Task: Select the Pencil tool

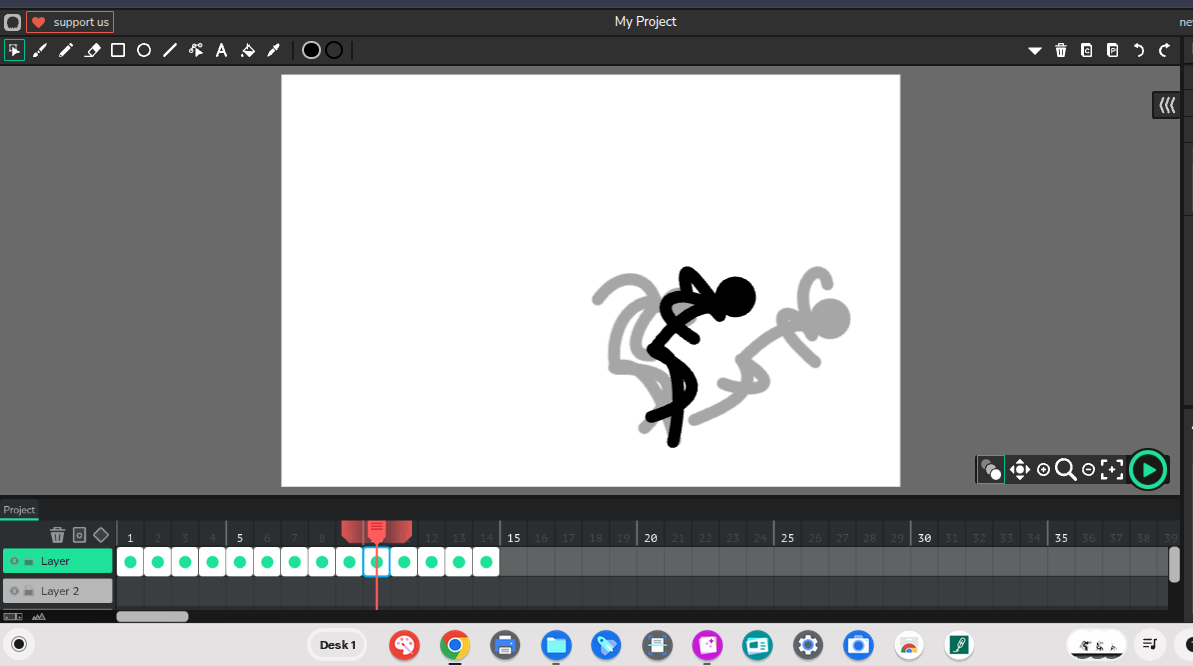Action: (66, 50)
